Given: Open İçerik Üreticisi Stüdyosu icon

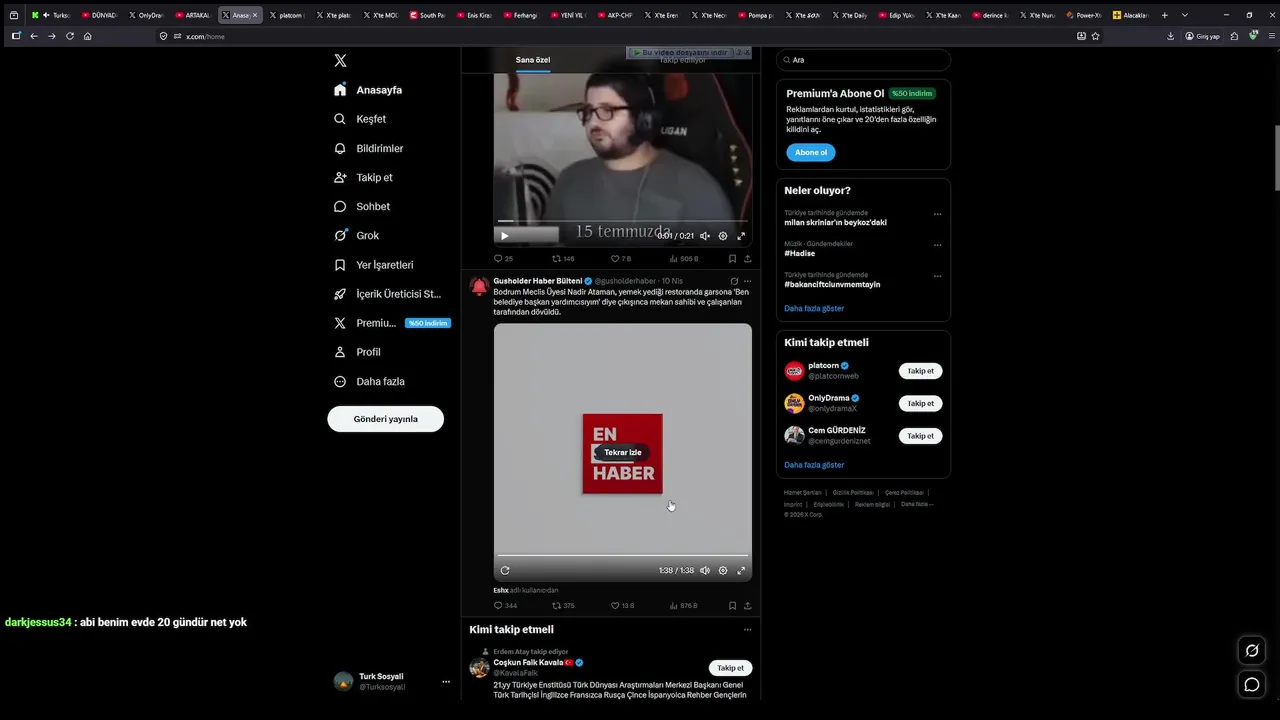Looking at the screenshot, I should 340,294.
